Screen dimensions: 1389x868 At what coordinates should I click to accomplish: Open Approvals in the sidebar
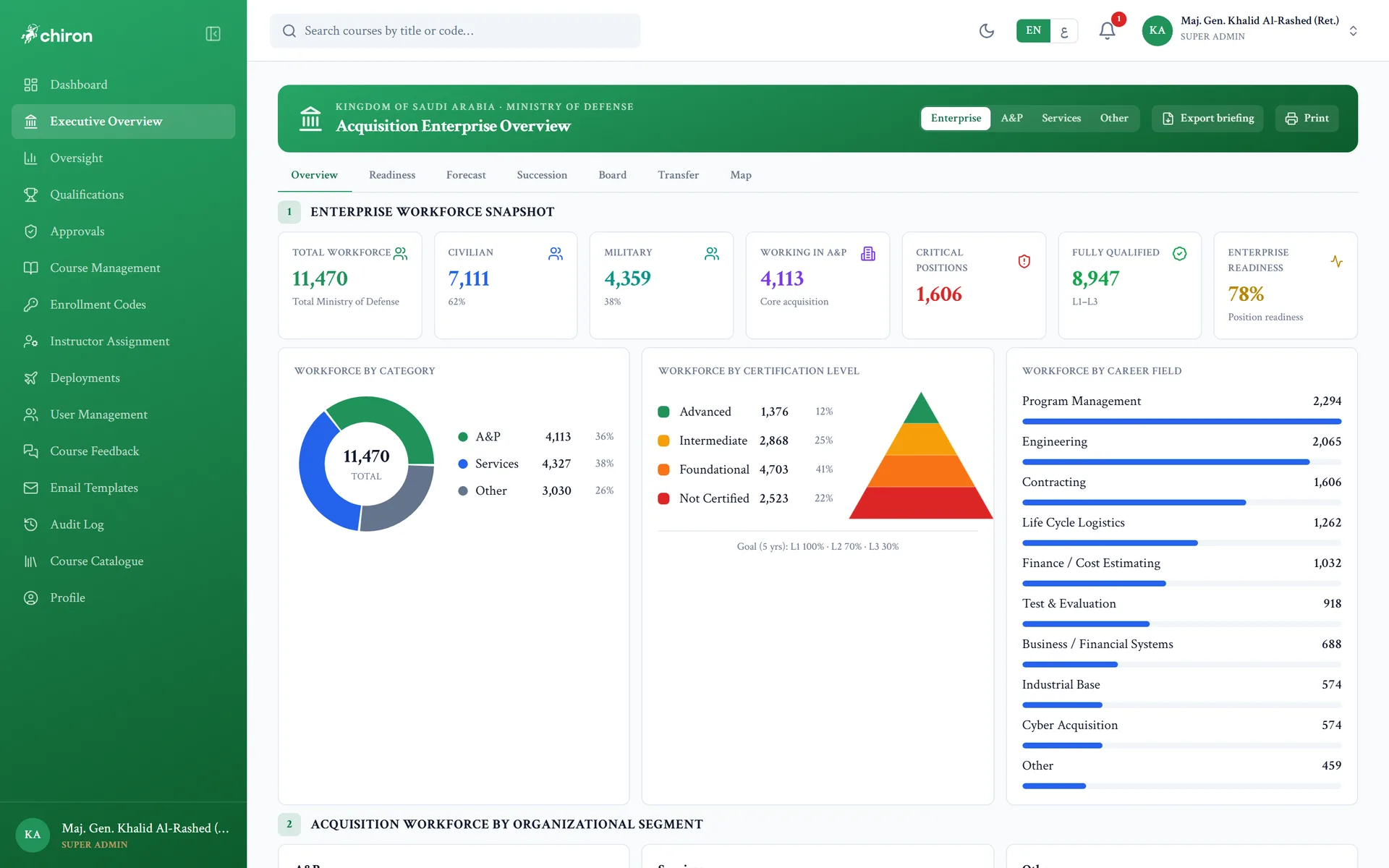(123, 231)
